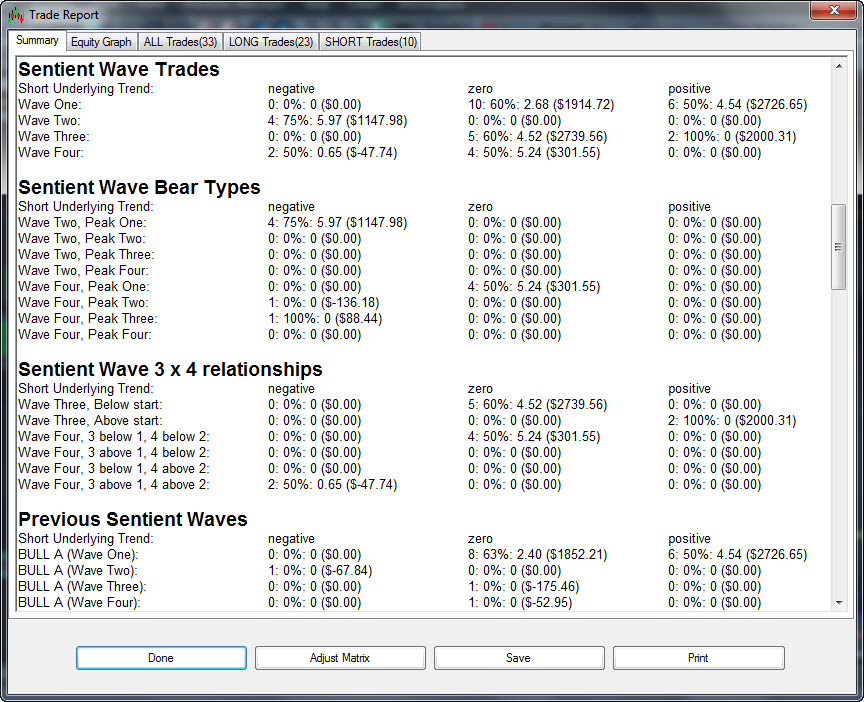Click value '10: 60%: 2.68 ($1914.72)'
The width and height of the screenshot is (864, 702).
pos(541,105)
